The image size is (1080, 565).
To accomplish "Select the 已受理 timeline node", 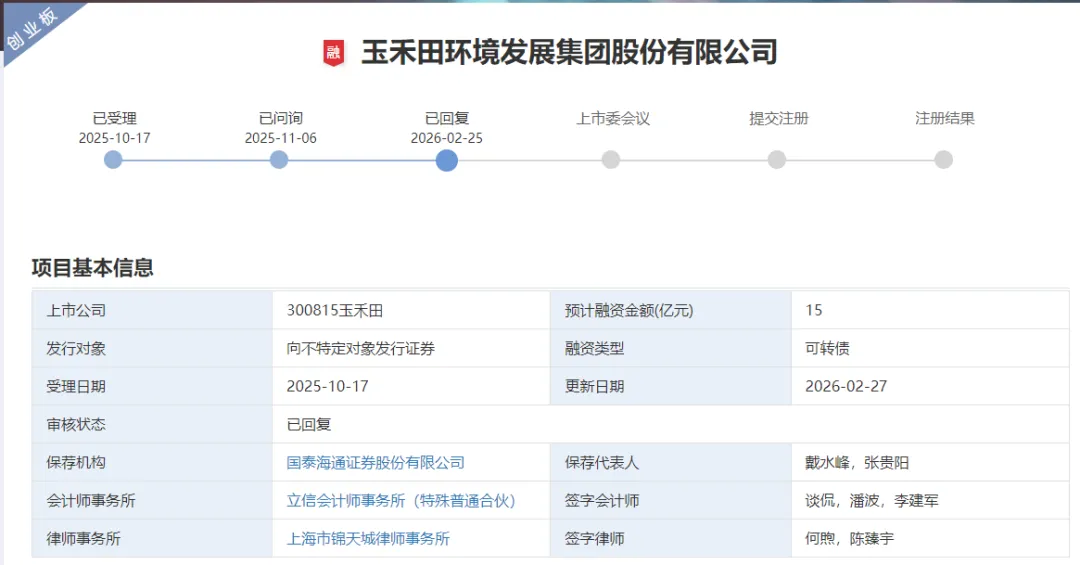I will (x=113, y=160).
